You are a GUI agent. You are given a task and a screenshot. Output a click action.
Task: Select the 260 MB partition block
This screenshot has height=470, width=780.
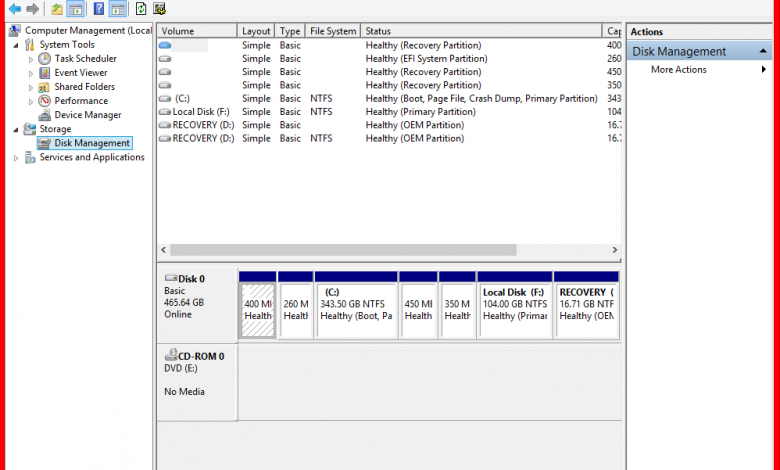click(296, 311)
